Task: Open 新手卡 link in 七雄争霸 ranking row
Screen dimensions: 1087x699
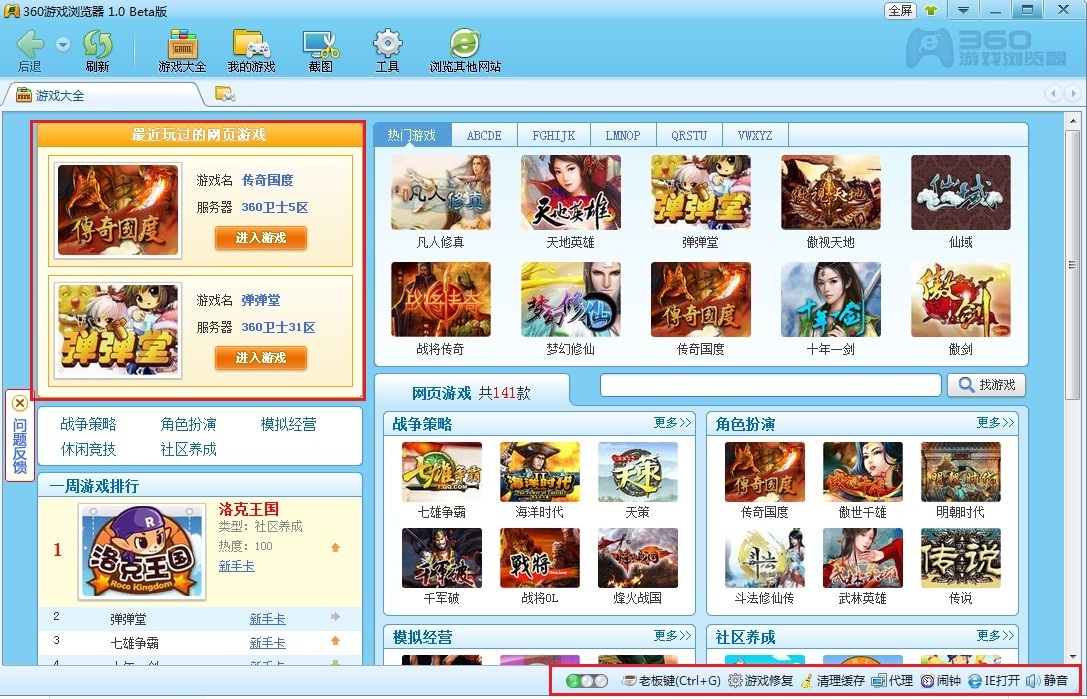Action: tap(268, 643)
